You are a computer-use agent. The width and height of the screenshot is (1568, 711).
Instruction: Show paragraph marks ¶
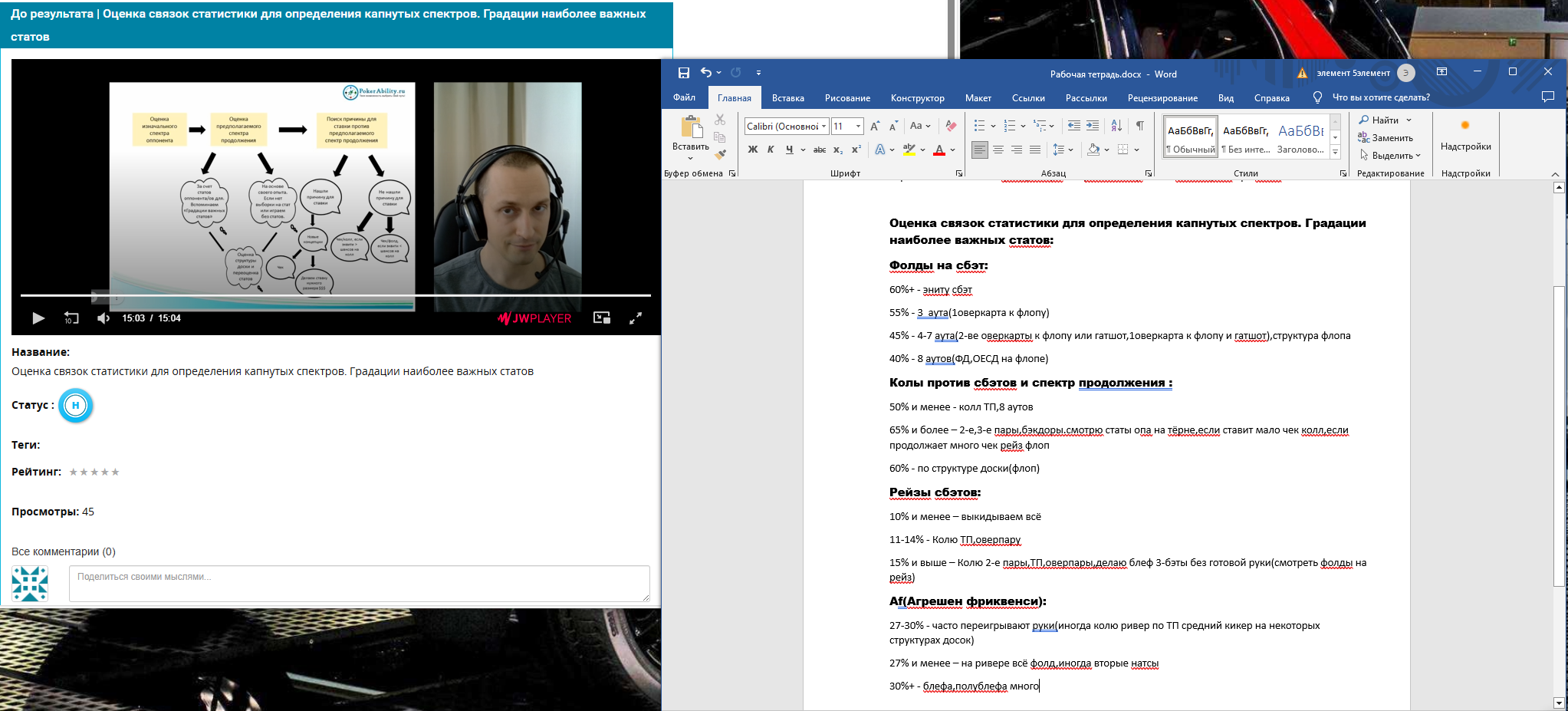1140,126
